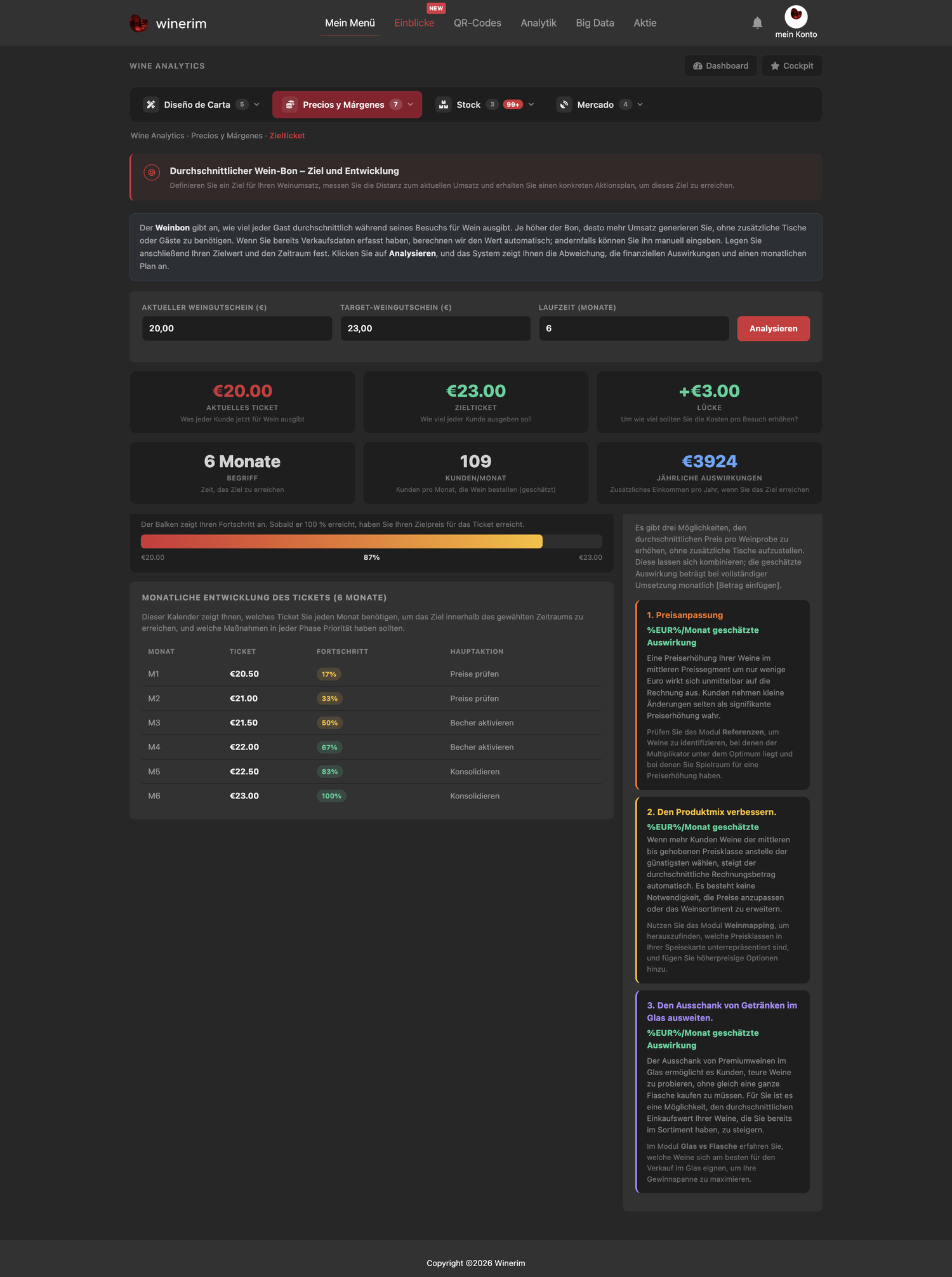Click the €22.00 ticket value for M4
This screenshot has height=1277, width=952.
(x=244, y=747)
